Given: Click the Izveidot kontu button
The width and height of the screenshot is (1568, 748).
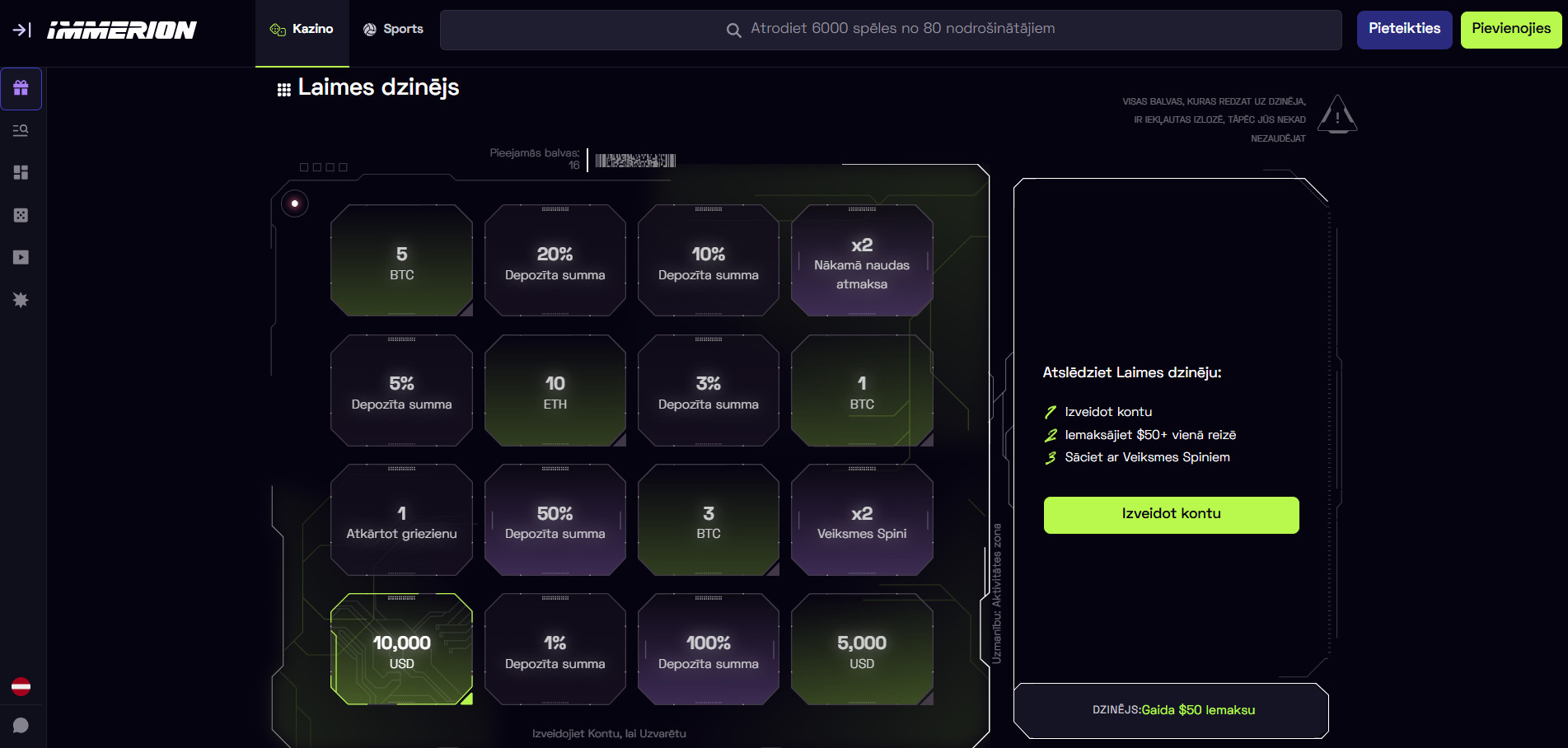Looking at the screenshot, I should click(x=1171, y=514).
